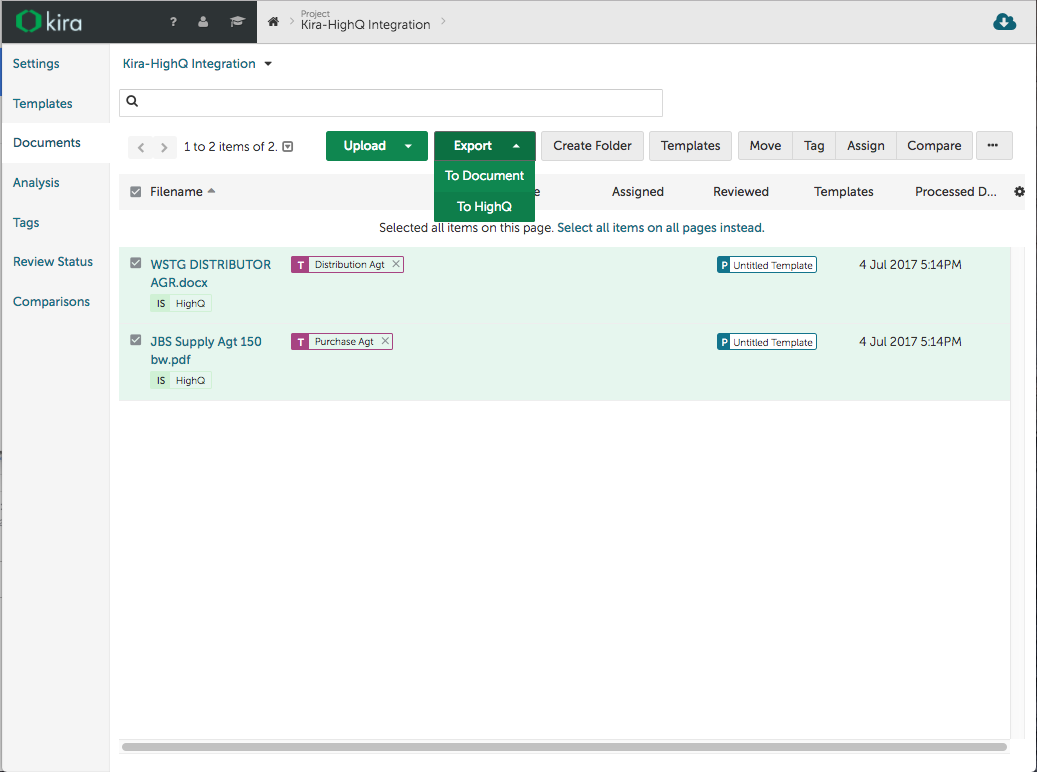Uncheck JBS Supply Agt 150 bw.pdf checkbox
Viewport: 1037px width, 772px height.
(x=136, y=339)
